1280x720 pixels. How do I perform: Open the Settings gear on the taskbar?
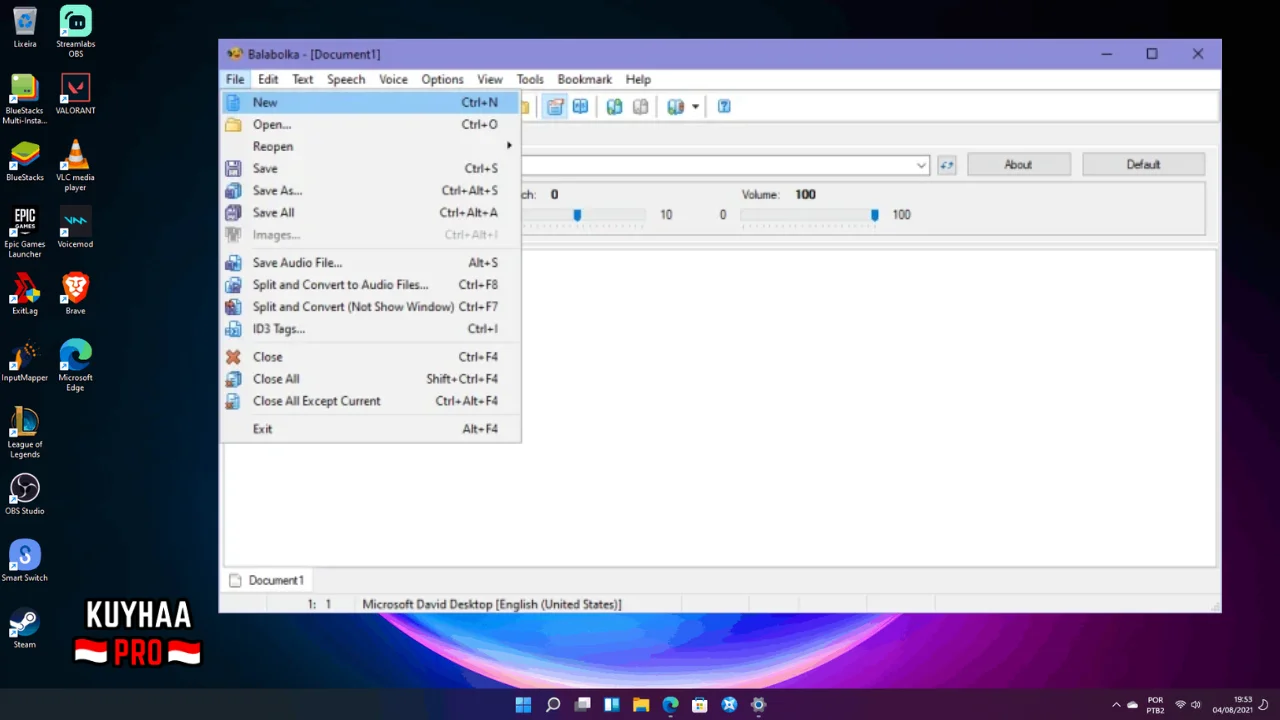pos(759,705)
